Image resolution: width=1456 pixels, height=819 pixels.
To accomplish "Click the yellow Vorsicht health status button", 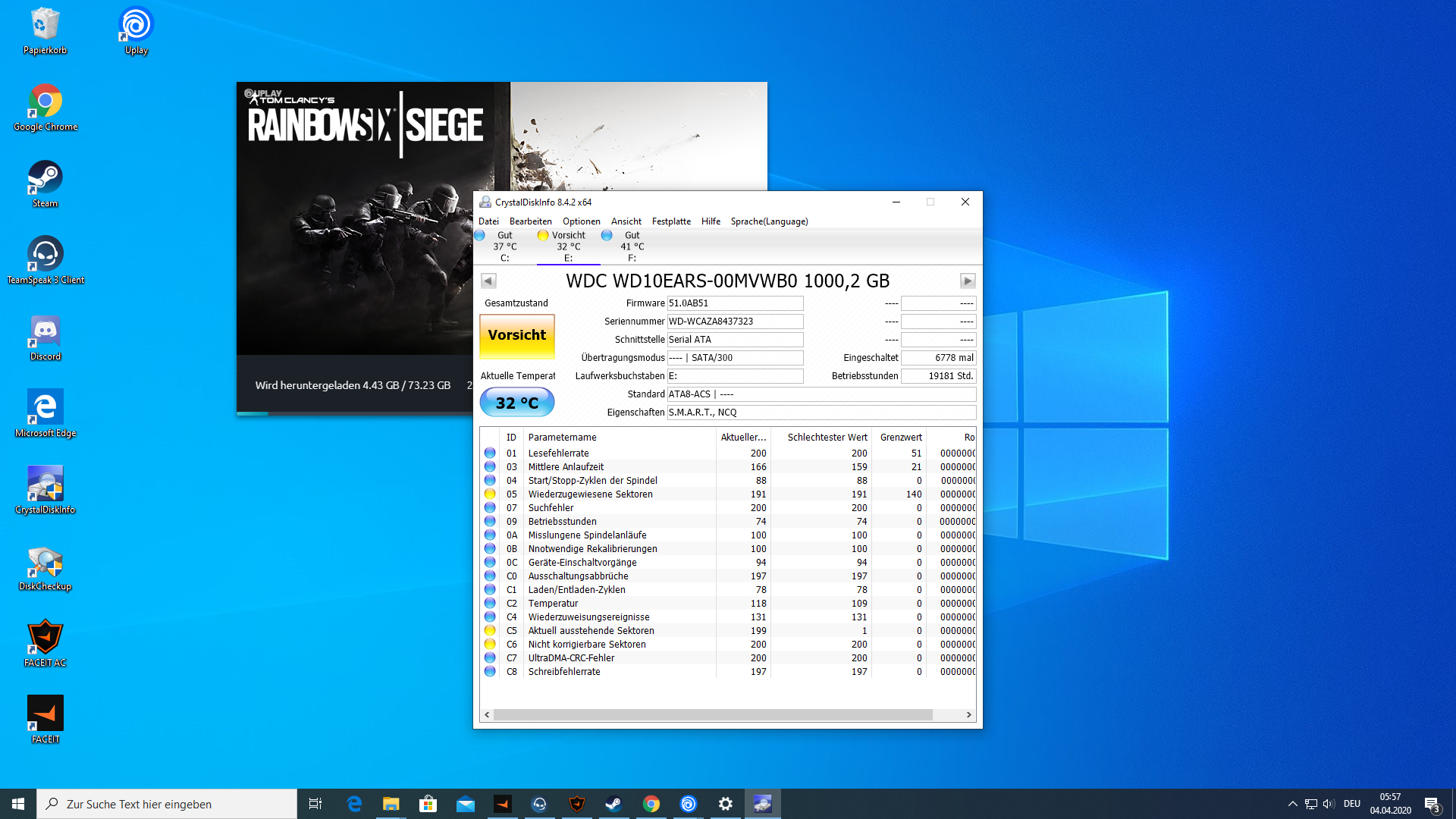I will tap(517, 335).
